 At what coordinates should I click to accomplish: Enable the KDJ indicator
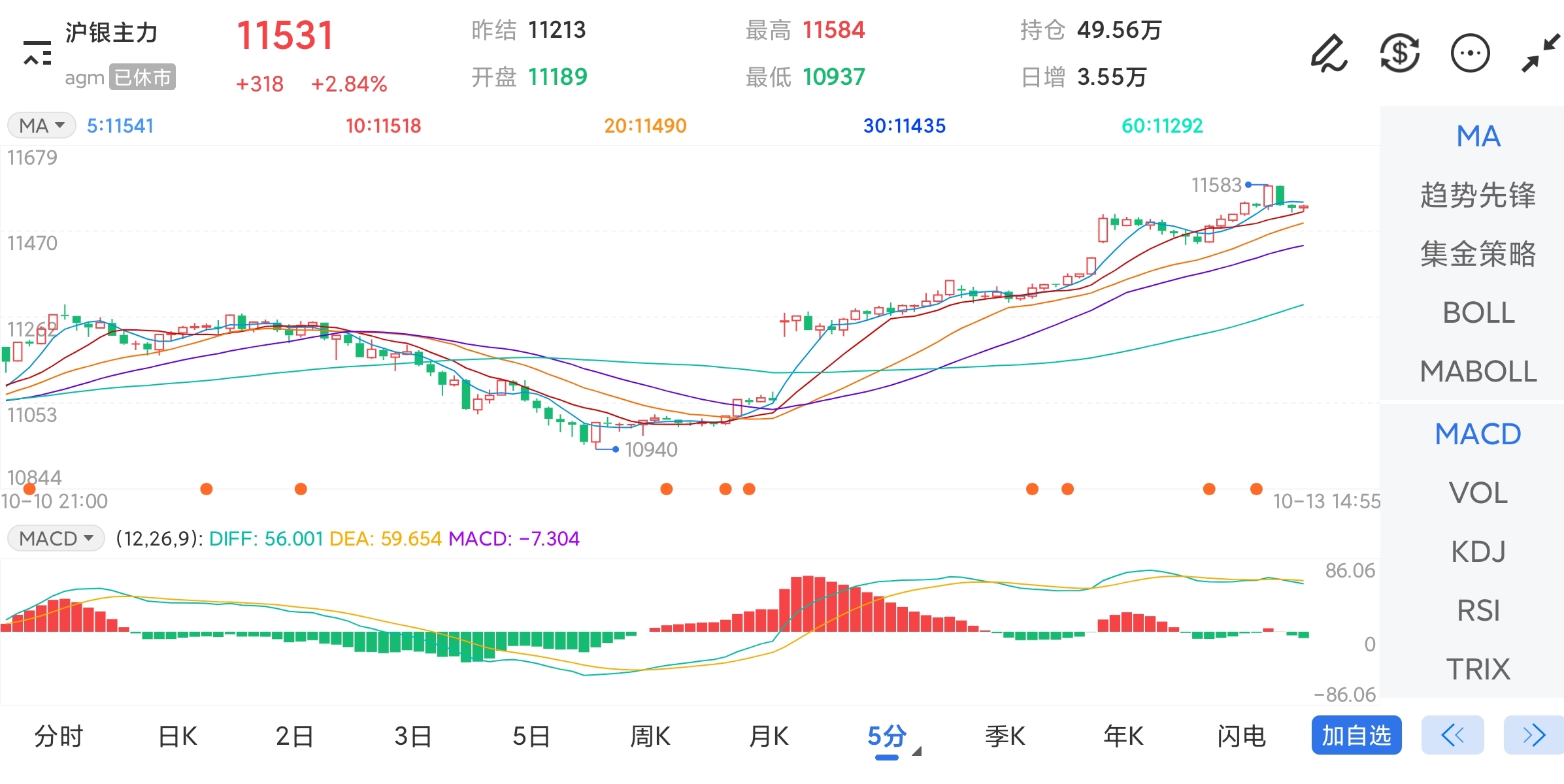point(1478,552)
